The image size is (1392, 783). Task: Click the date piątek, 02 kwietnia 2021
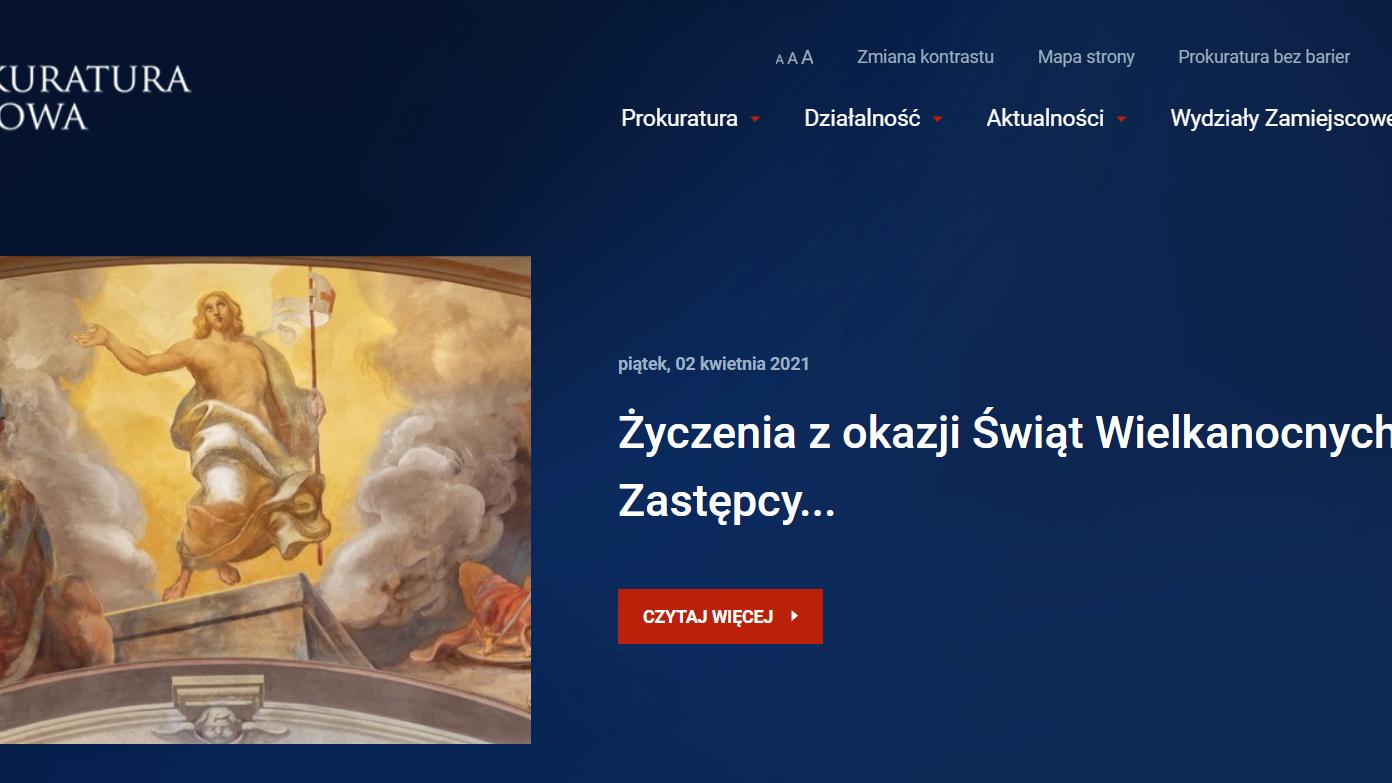[714, 364]
